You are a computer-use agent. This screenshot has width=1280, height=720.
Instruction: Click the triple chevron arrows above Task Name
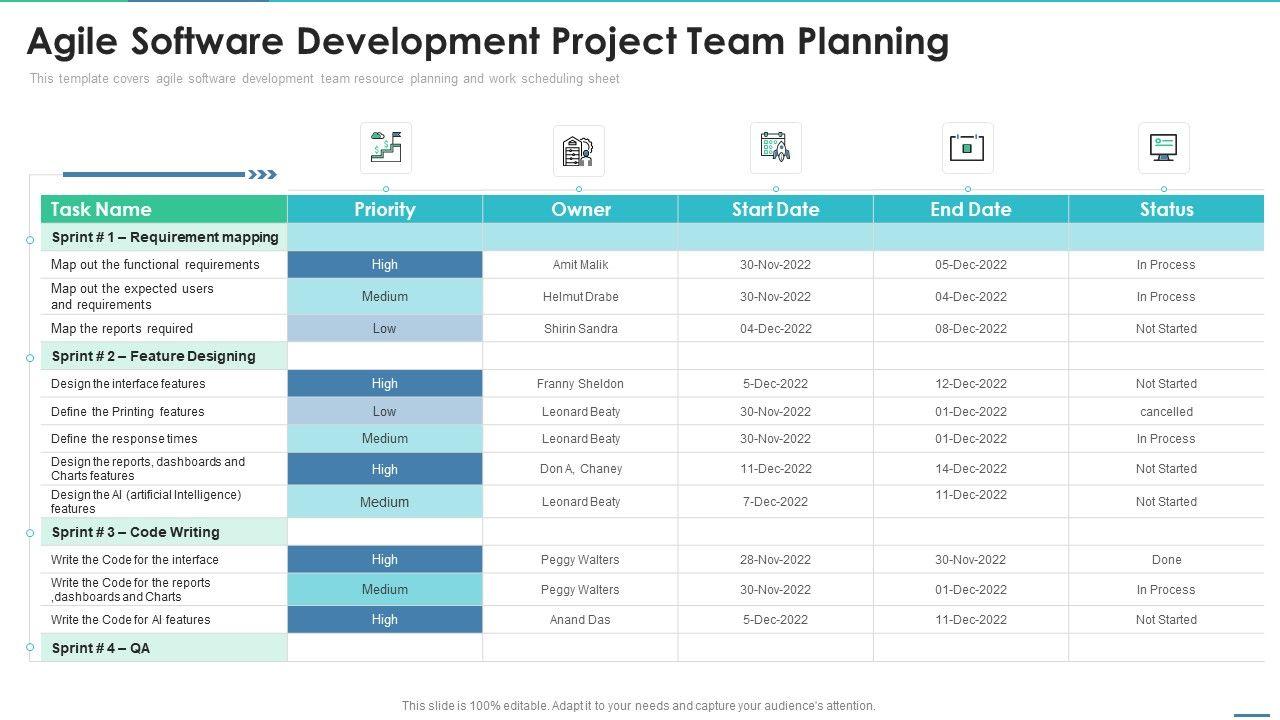[262, 175]
